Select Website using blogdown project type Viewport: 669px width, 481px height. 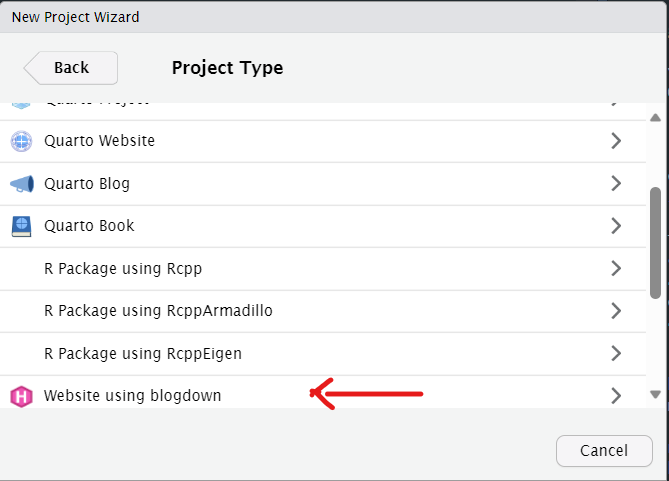click(323, 392)
